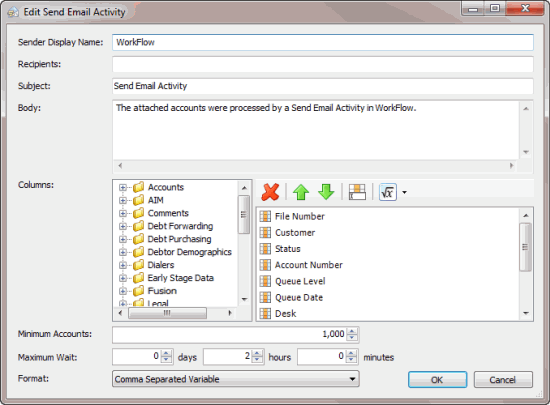Click the Desk column icon
Screen dimensions: 550x405
coord(265,313)
